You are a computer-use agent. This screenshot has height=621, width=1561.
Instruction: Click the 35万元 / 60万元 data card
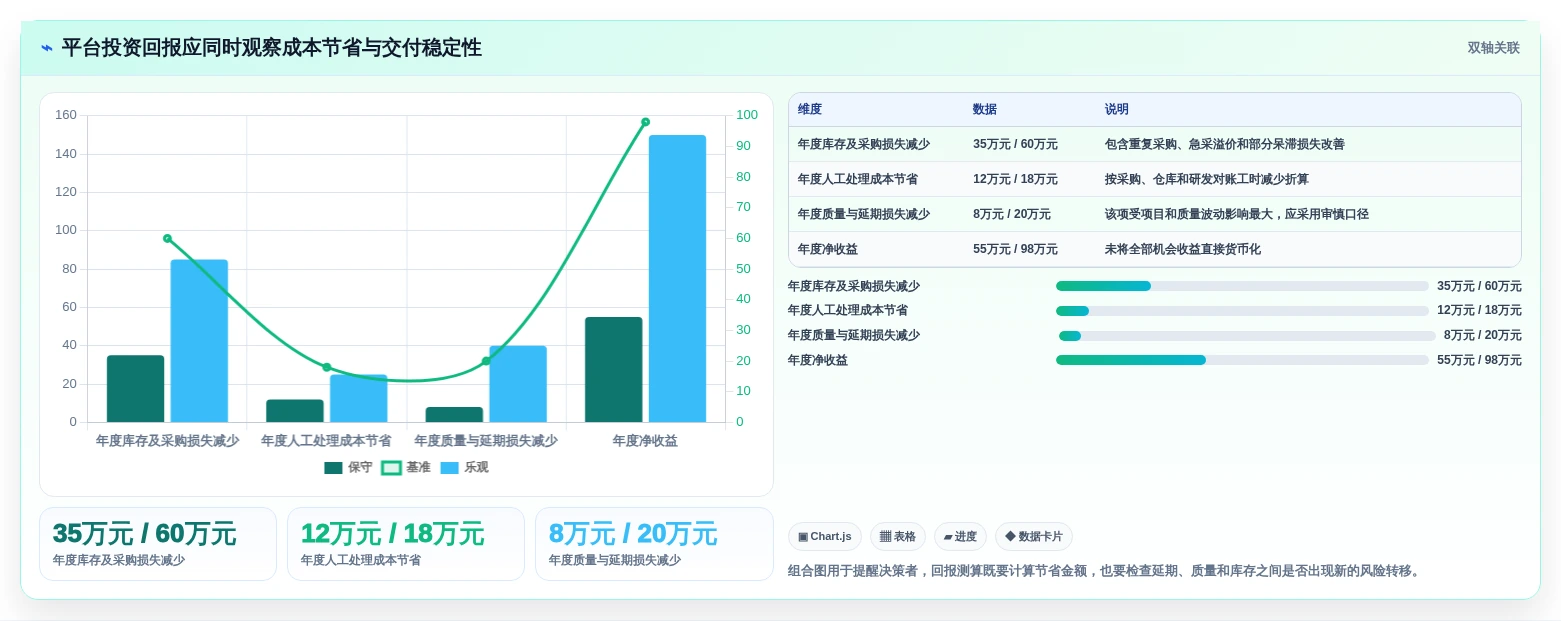[x=158, y=544]
